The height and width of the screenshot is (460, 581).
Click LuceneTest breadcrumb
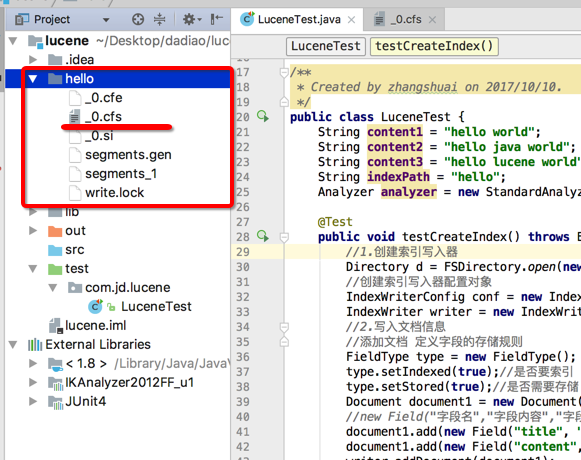point(326,46)
